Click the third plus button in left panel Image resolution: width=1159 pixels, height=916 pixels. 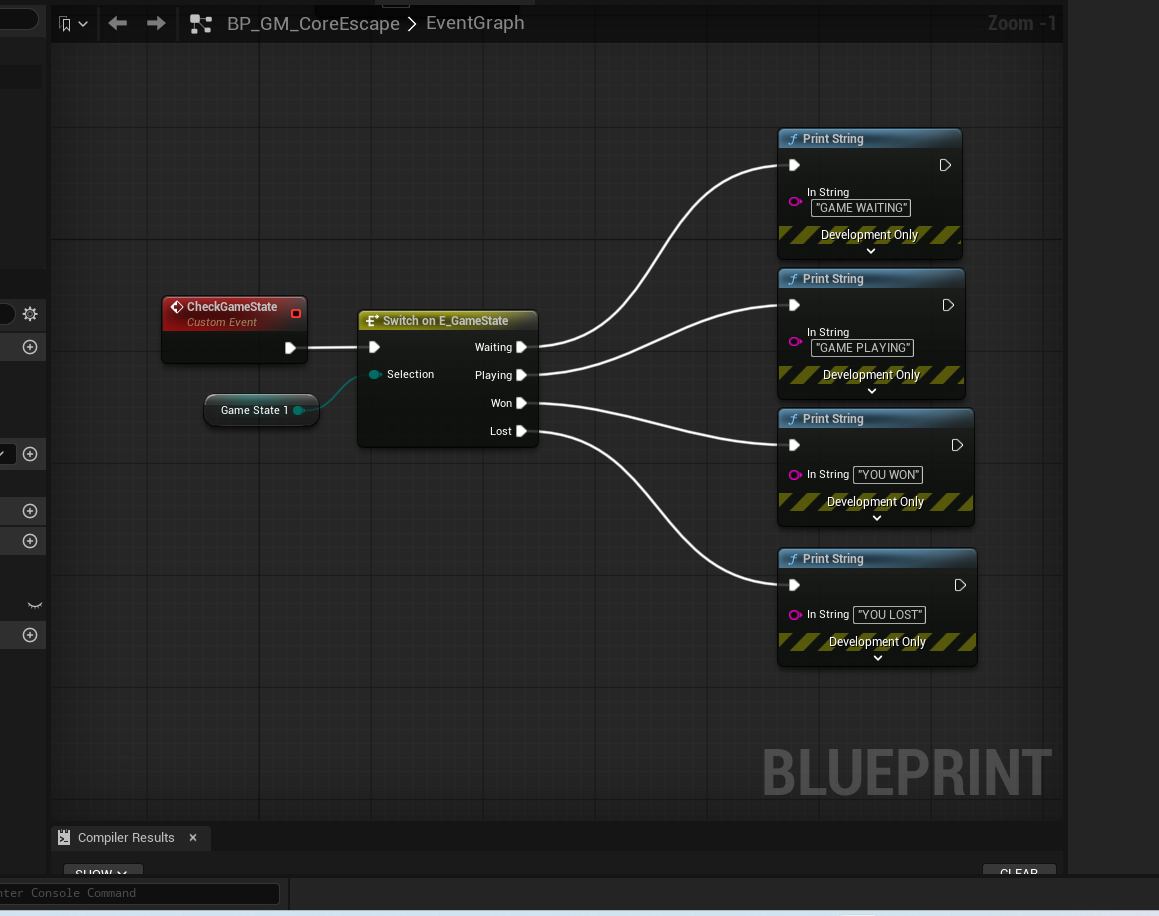(30, 511)
